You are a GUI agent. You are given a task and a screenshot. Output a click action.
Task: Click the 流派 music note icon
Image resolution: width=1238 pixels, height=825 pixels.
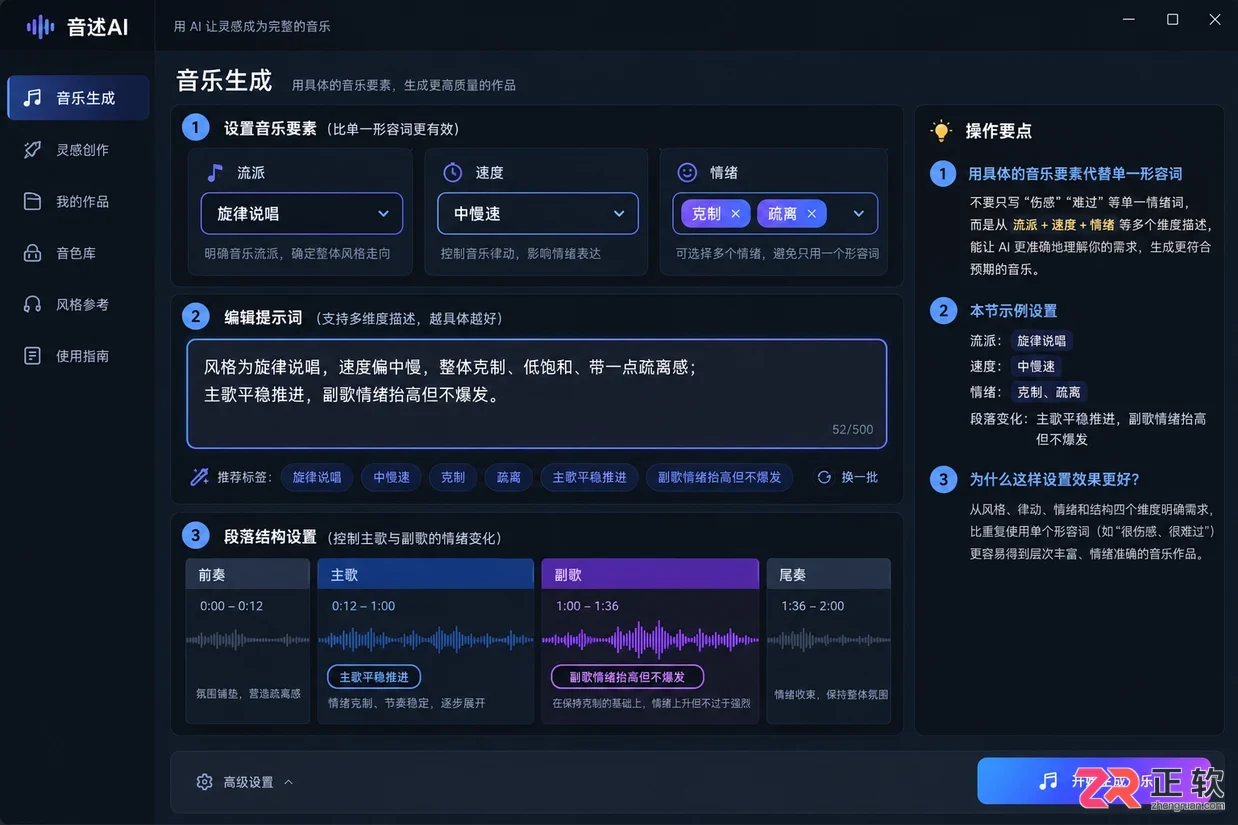(215, 172)
